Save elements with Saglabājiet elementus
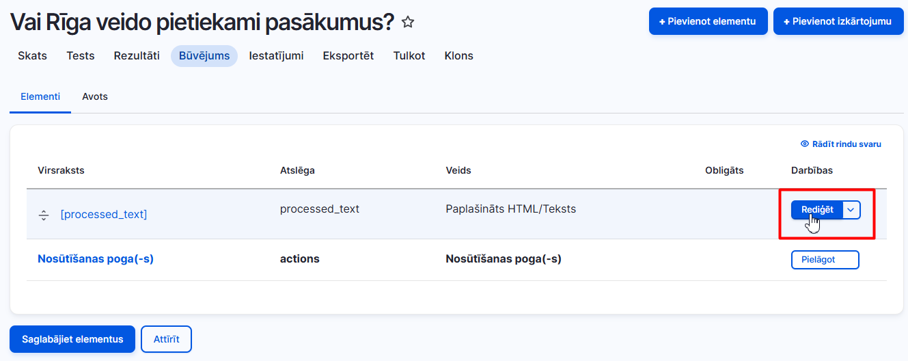This screenshot has width=908, height=361. 72,339
